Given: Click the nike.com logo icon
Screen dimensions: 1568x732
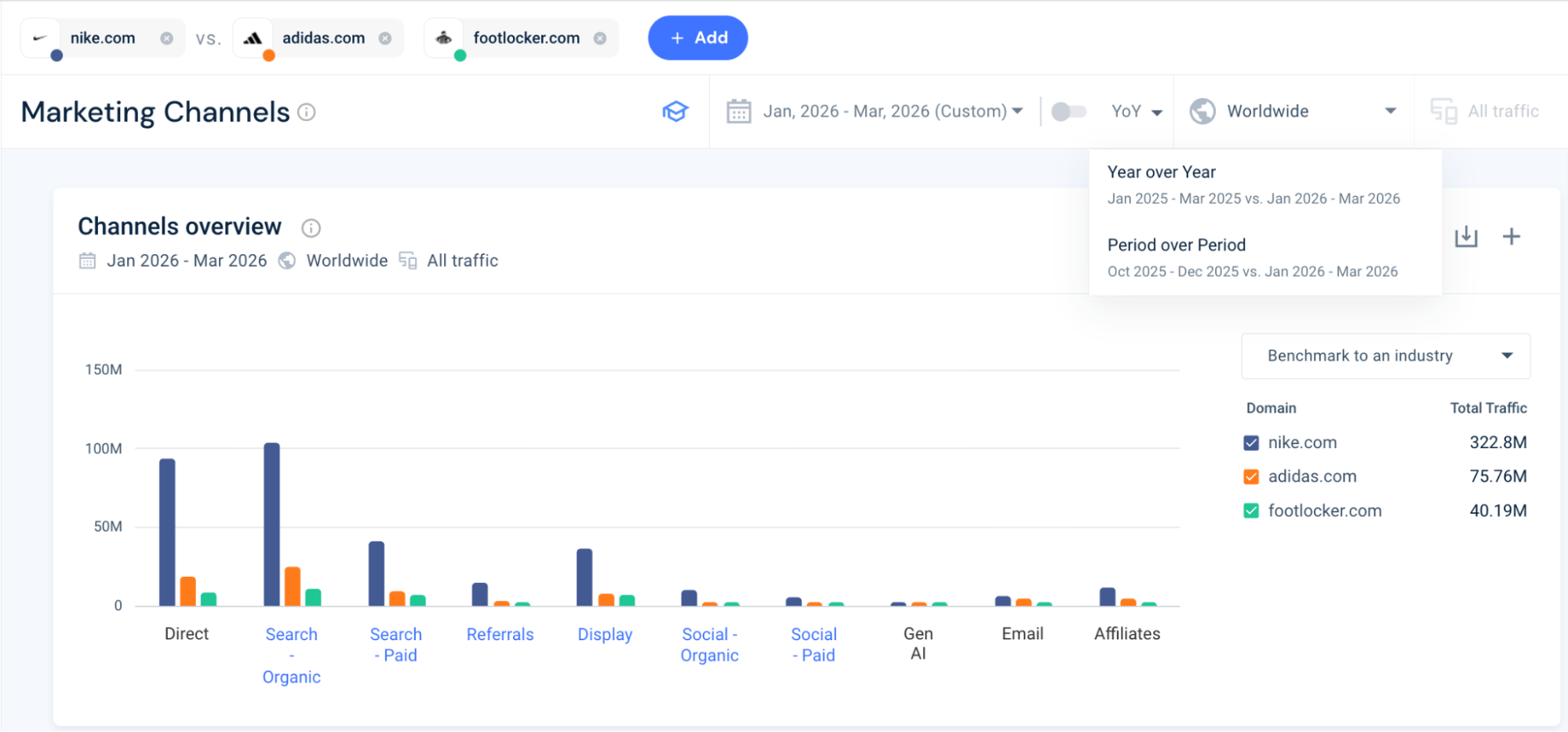Looking at the screenshot, I should [40, 38].
